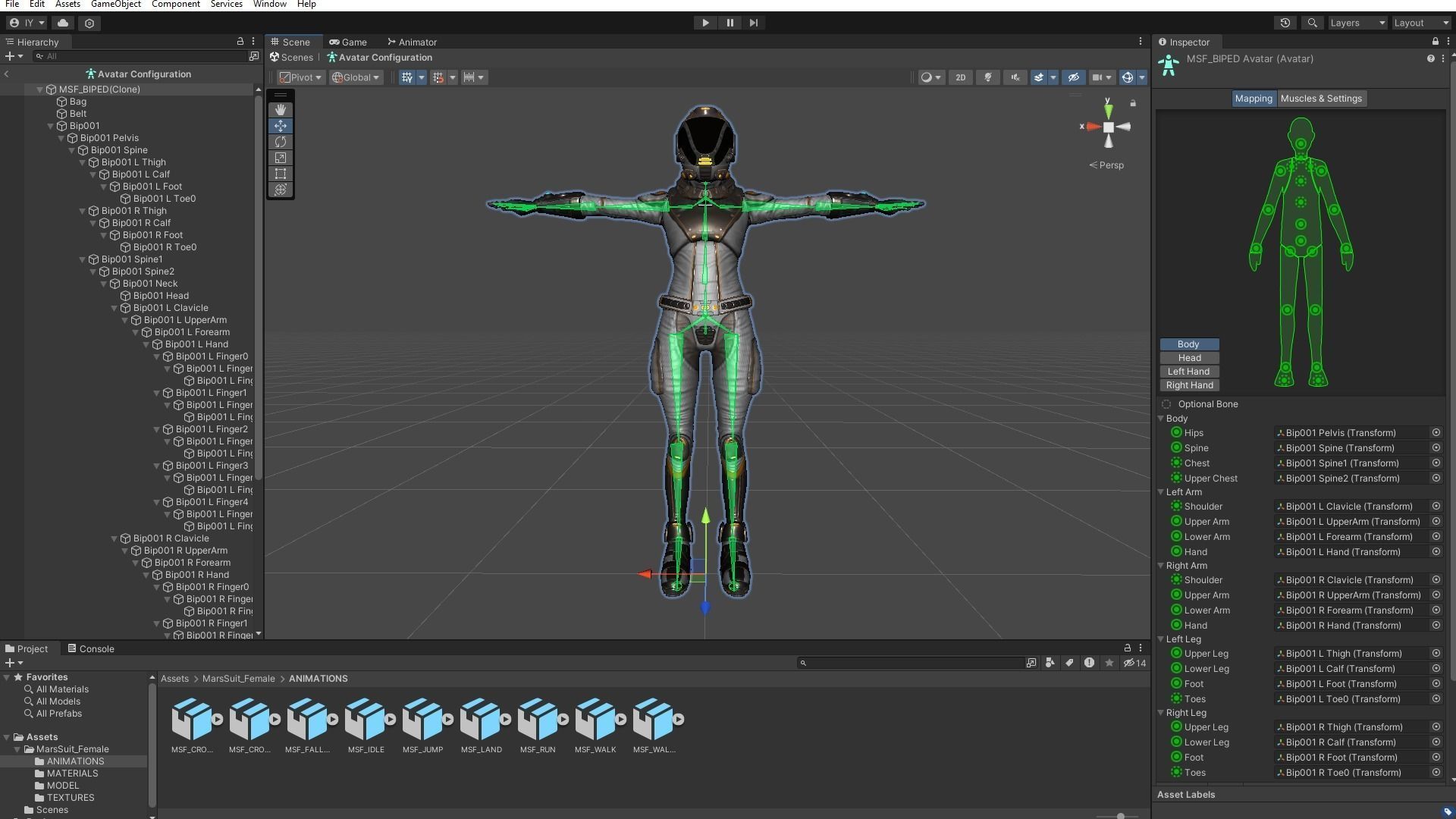Collapse the Bip001 L Thigh node
1456x819 pixels.
[x=83, y=162]
